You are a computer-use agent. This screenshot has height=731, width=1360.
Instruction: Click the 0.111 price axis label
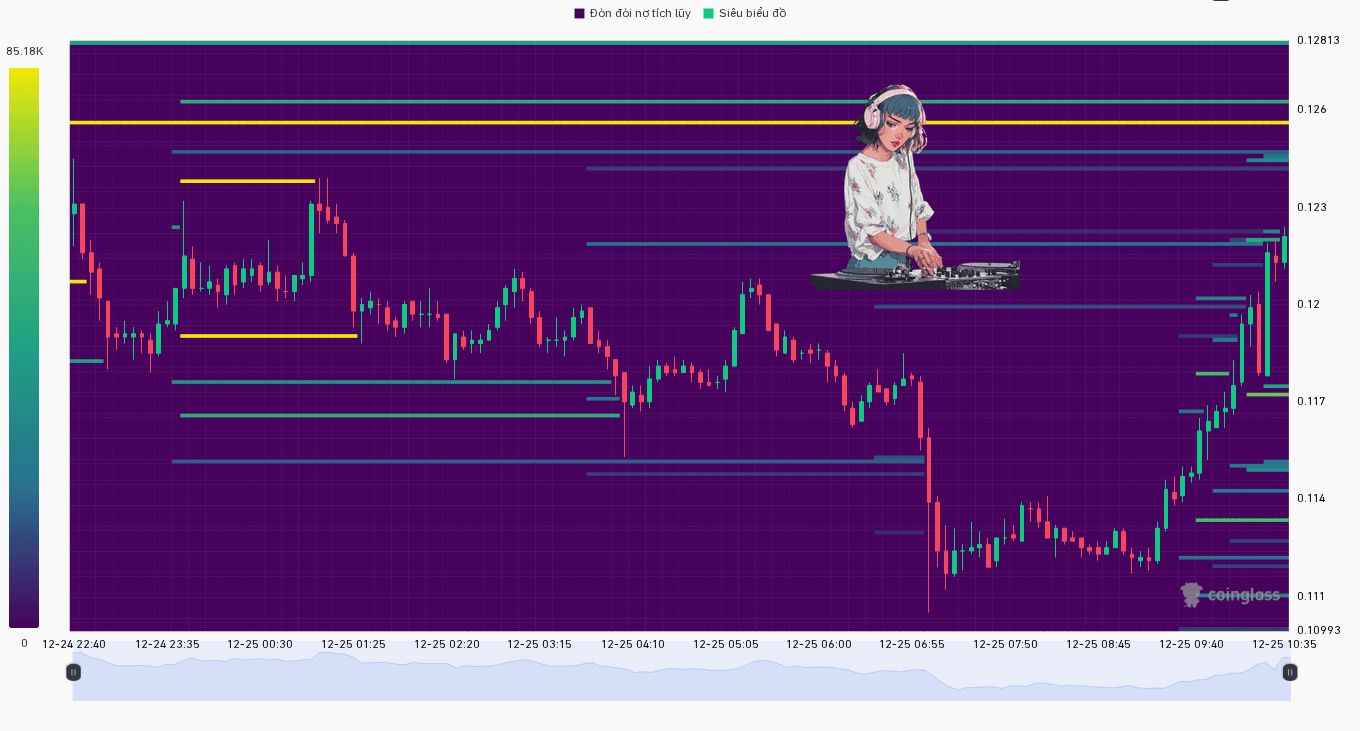coord(1310,596)
